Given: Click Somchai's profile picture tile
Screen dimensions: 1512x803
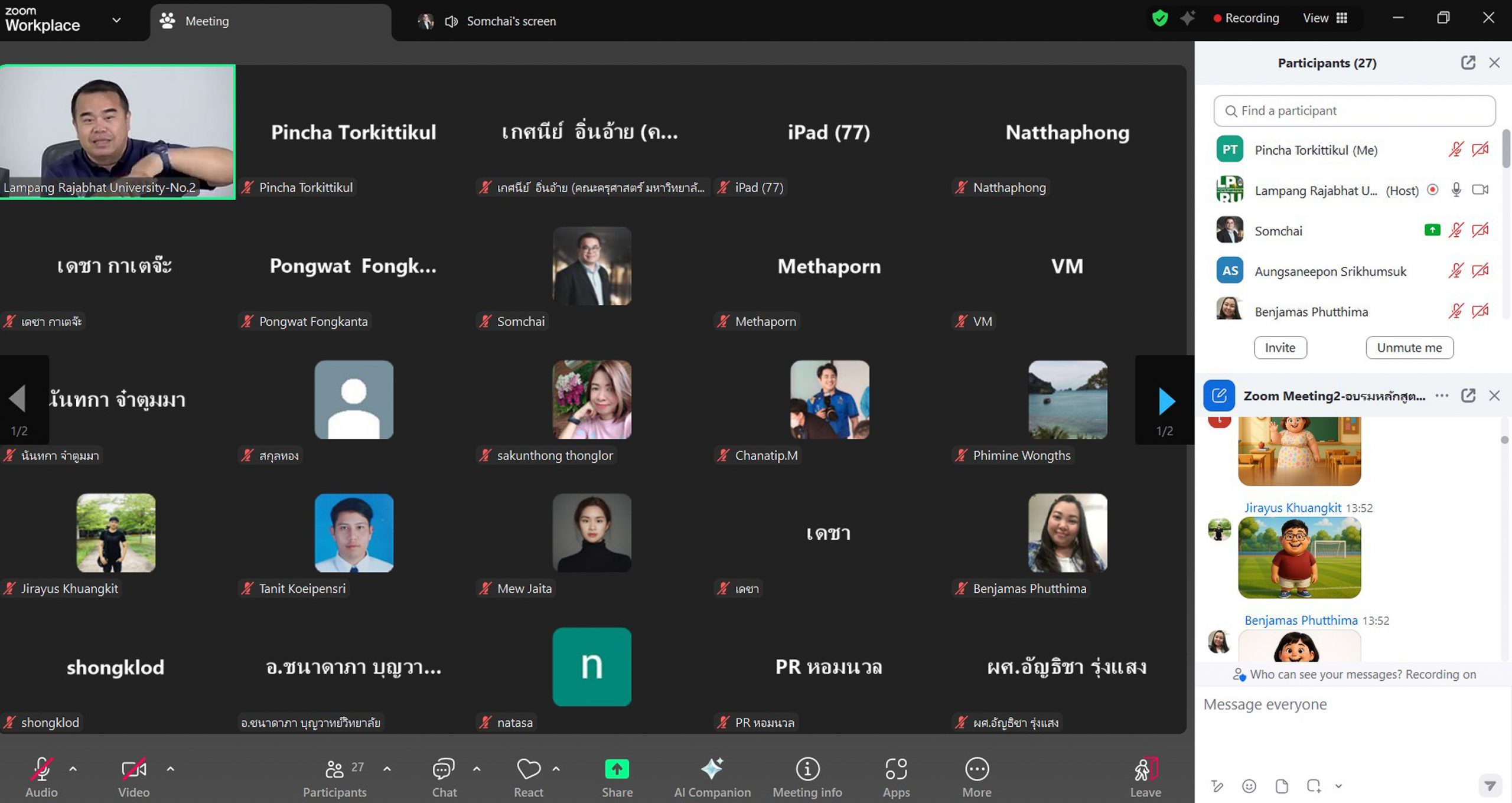Looking at the screenshot, I should pyautogui.click(x=592, y=266).
